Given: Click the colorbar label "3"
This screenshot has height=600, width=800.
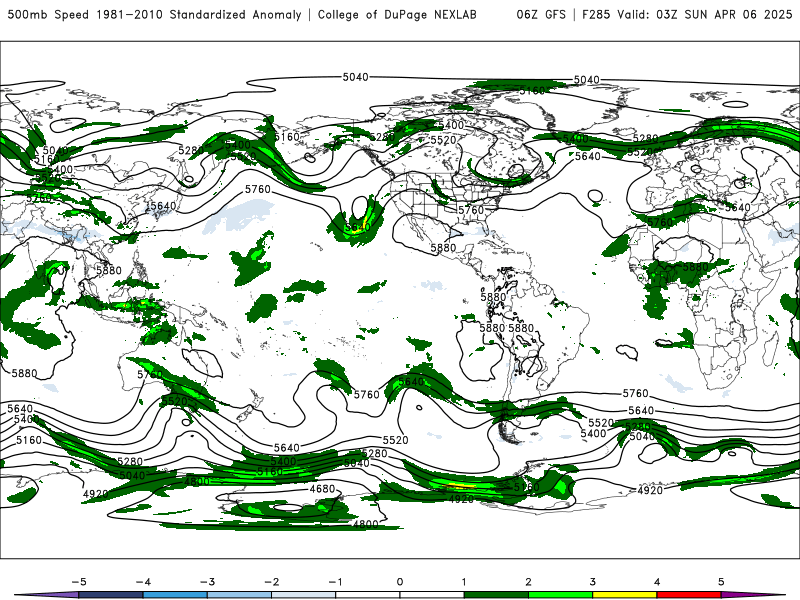Looking at the screenshot, I should tap(592, 582).
